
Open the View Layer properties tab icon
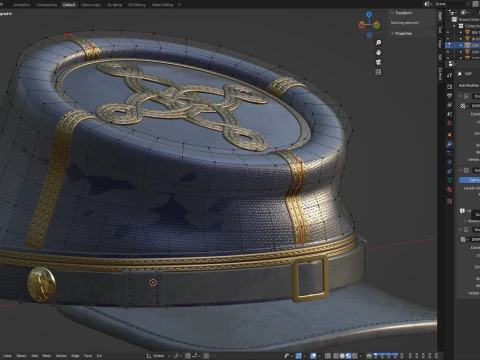pyautogui.click(x=449, y=105)
